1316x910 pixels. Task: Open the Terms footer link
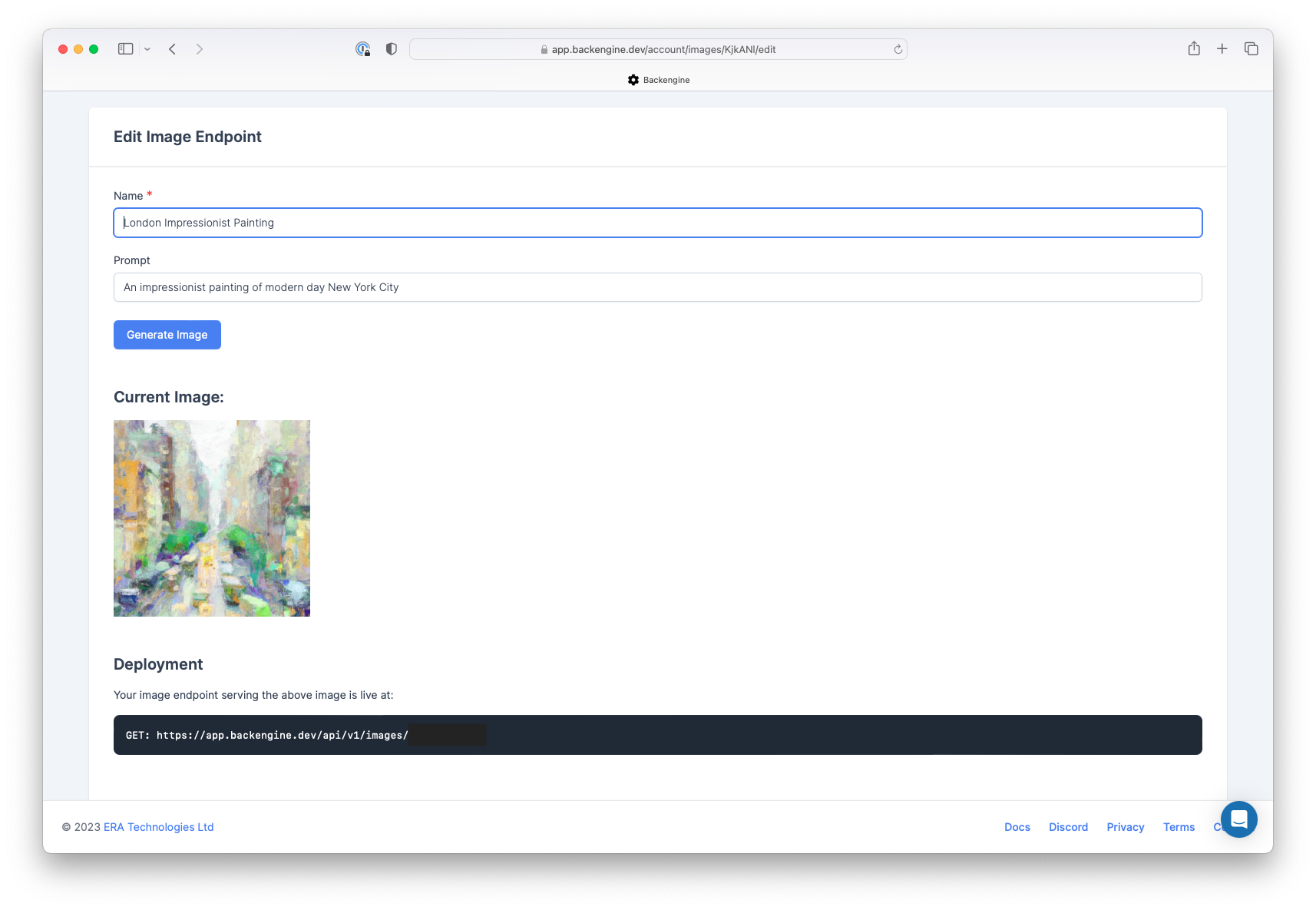coord(1179,827)
